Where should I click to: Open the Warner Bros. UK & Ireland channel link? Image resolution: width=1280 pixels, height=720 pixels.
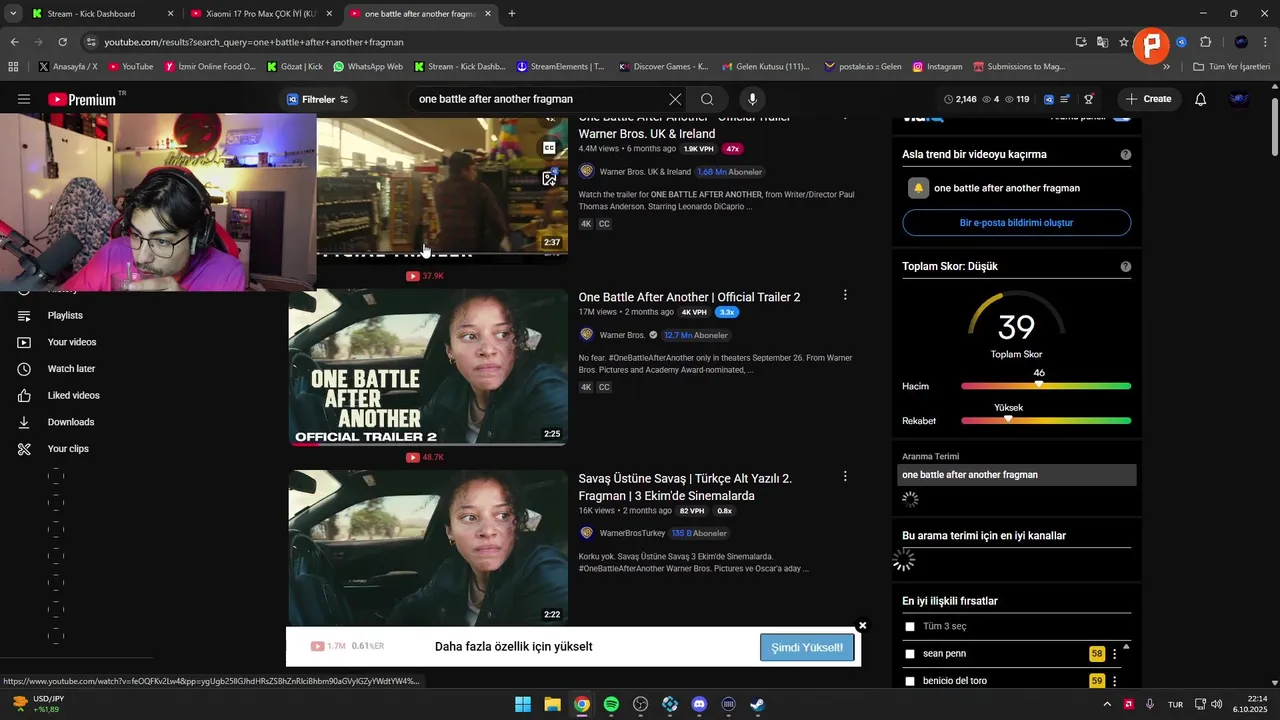click(x=645, y=172)
